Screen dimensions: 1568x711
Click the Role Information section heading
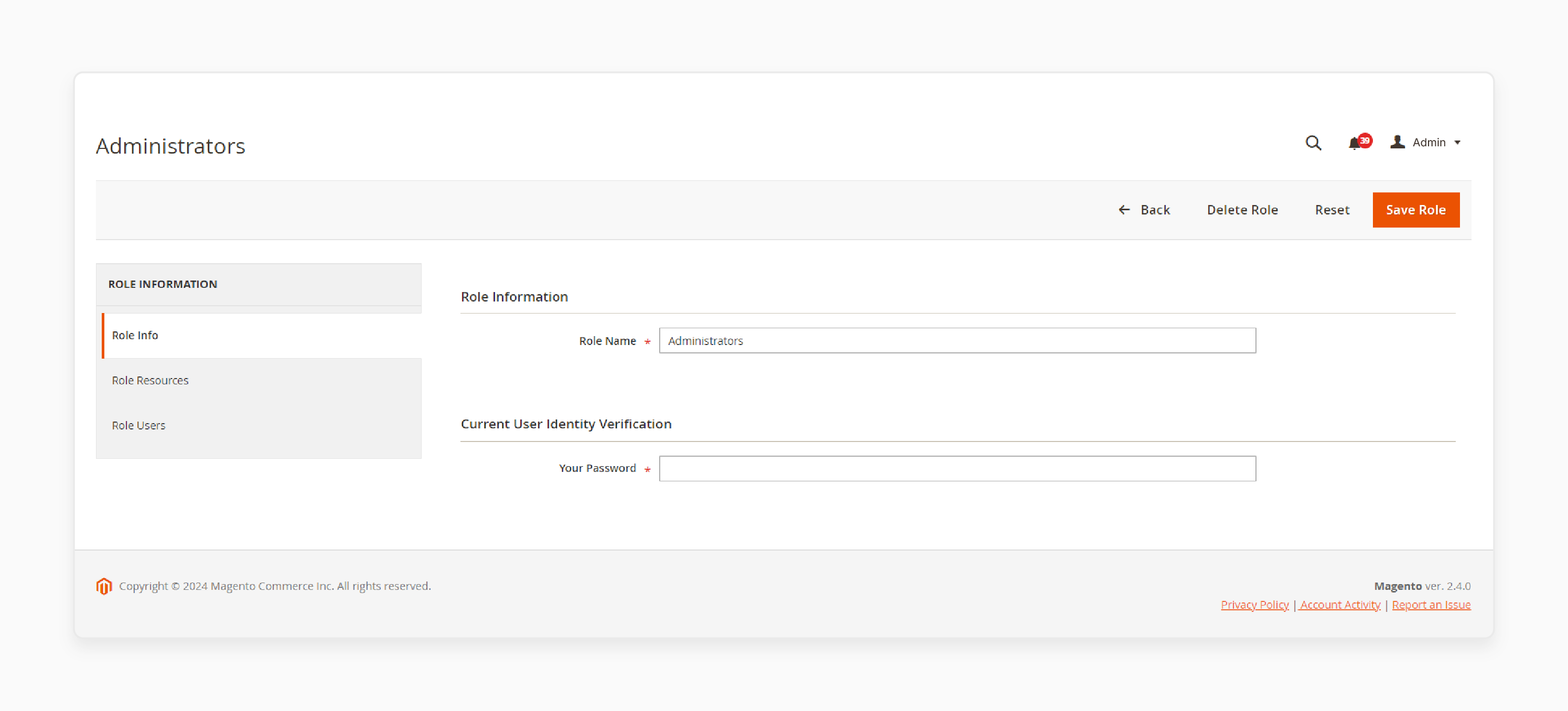[514, 296]
